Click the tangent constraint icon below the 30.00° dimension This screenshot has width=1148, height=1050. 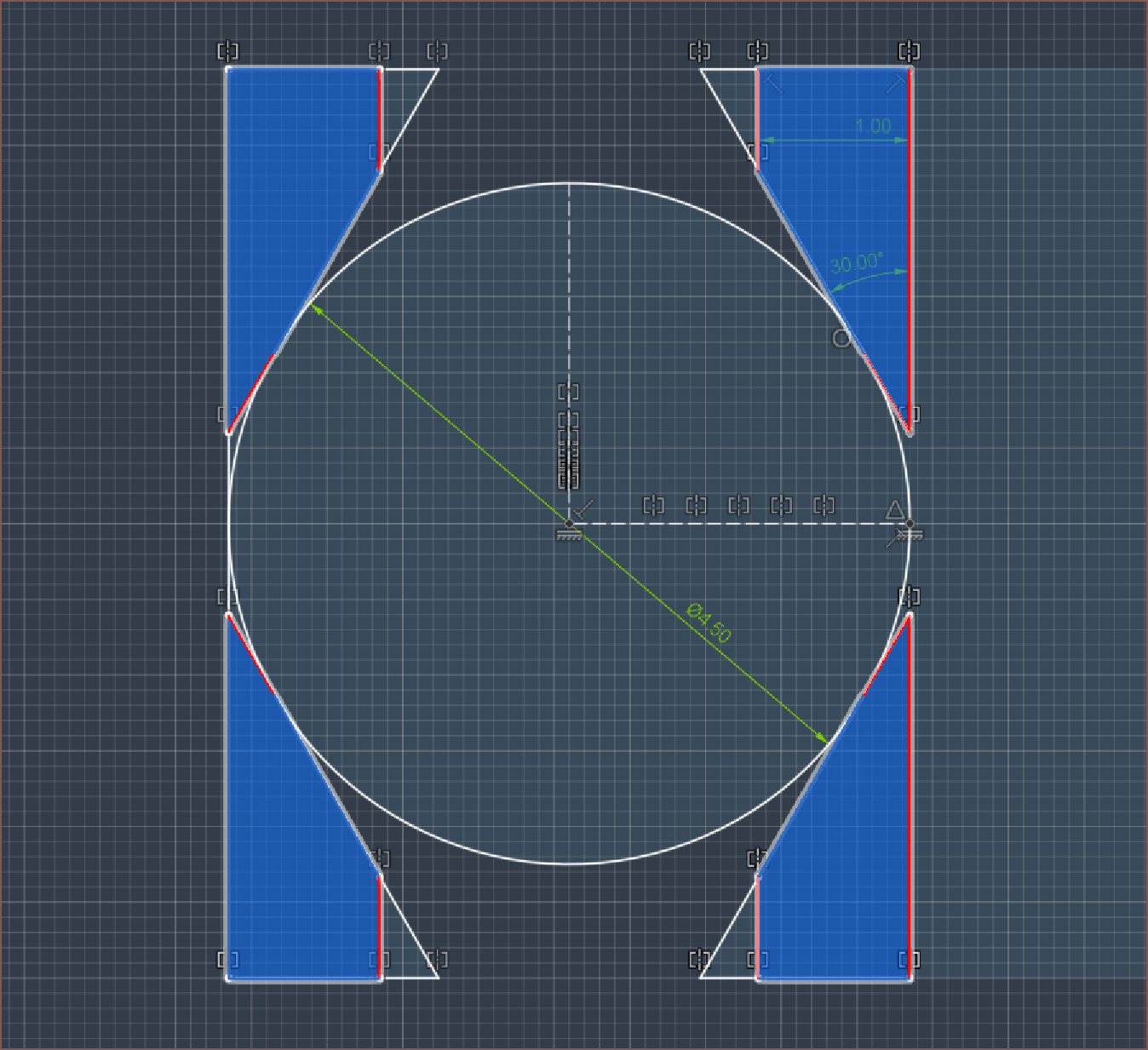[841, 338]
